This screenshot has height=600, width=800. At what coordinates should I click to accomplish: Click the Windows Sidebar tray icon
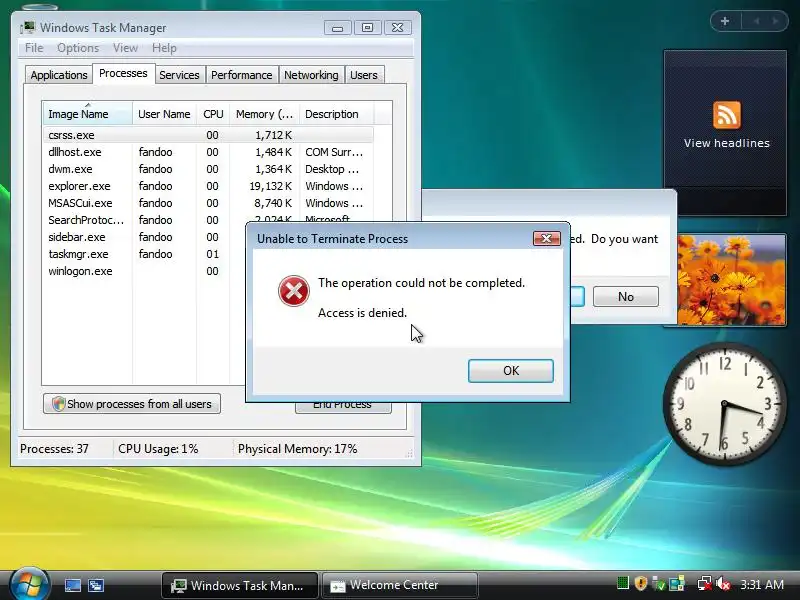pyautogui.click(x=677, y=583)
